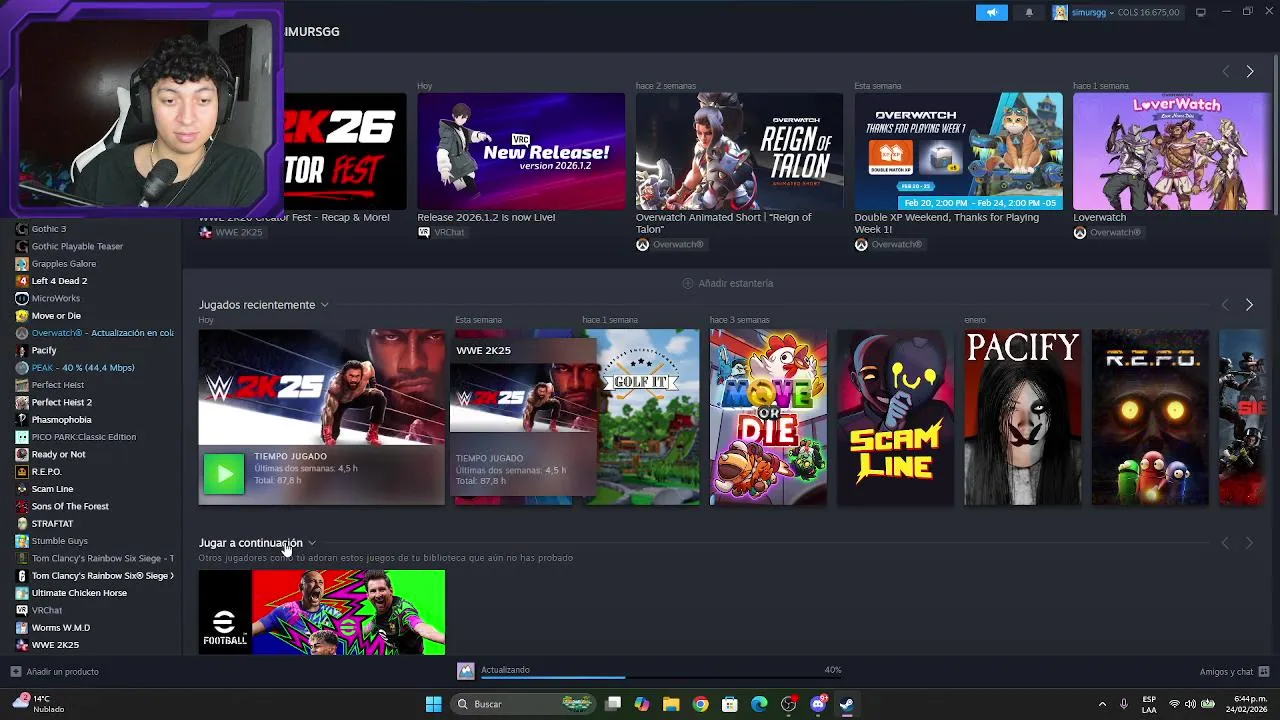Open 'Release 2026.1.2 is now Live!' link
The height and width of the screenshot is (720, 1280).
coord(486,217)
